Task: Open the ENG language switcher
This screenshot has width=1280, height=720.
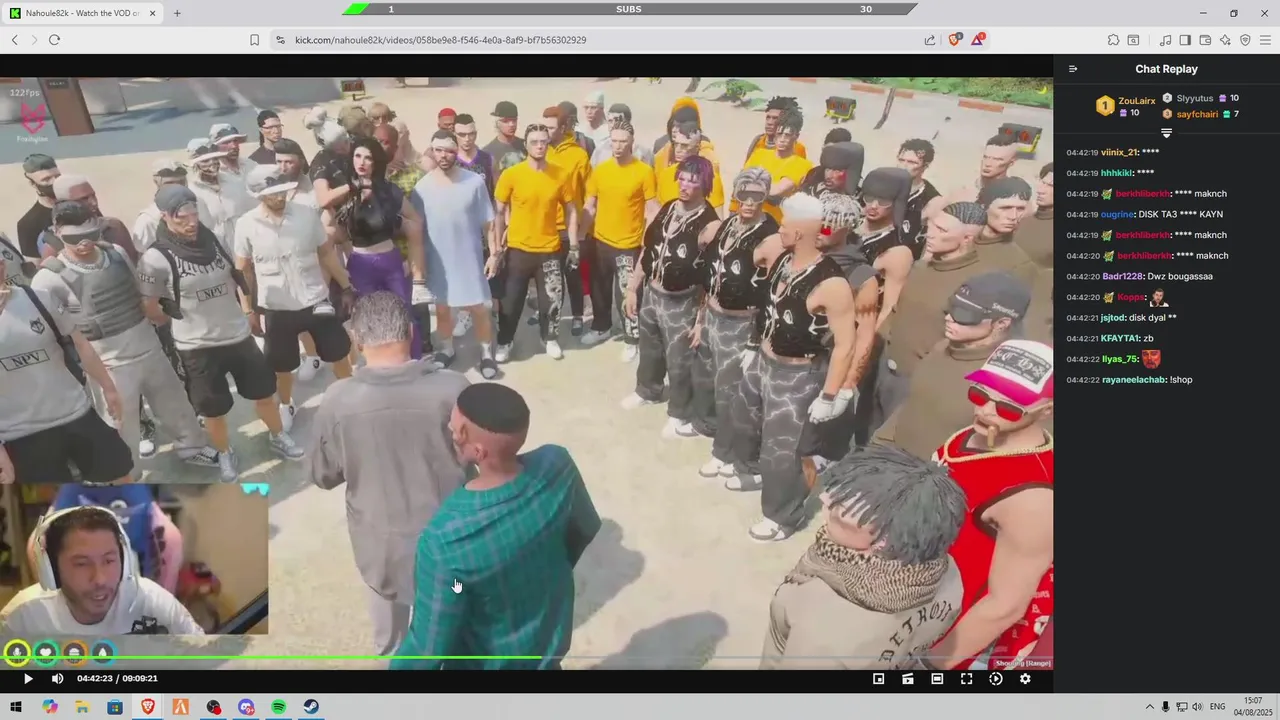Action: (1217, 707)
